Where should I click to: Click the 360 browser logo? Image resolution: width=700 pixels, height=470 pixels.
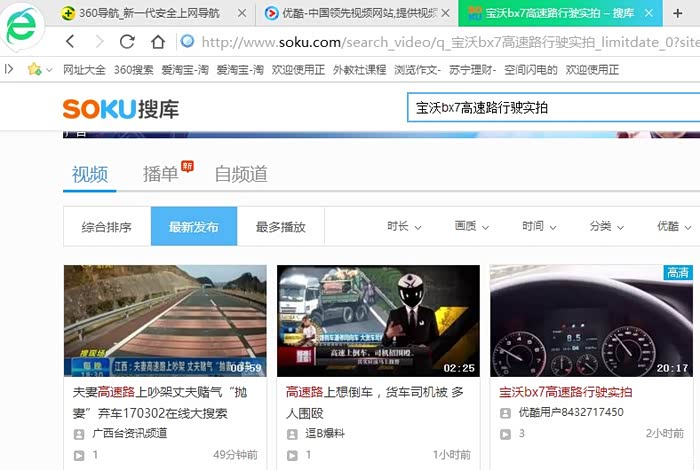[x=22, y=28]
